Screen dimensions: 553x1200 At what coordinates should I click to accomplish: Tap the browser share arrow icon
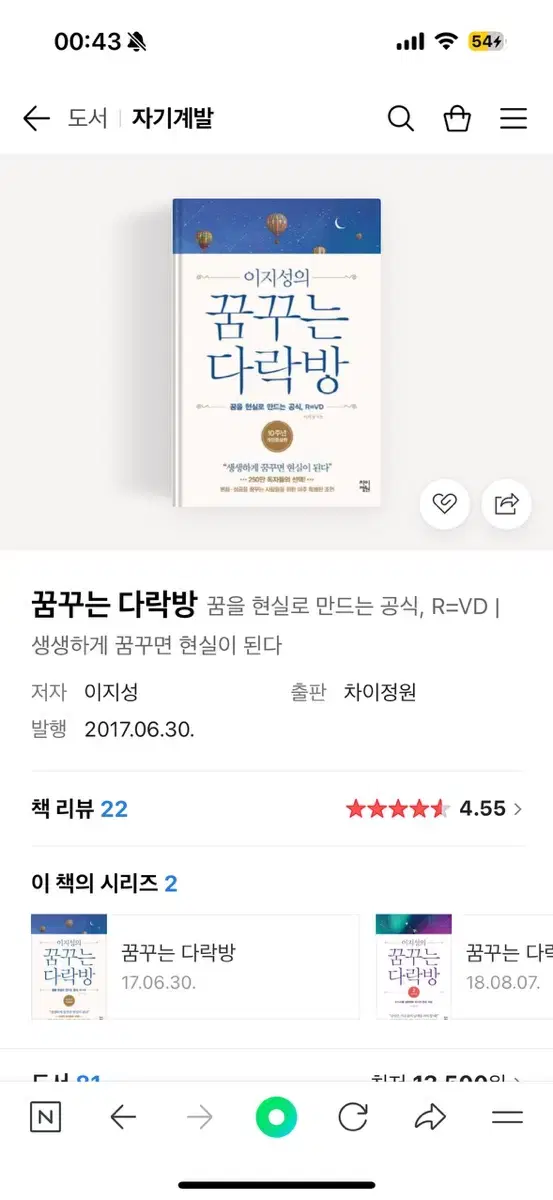[430, 1117]
